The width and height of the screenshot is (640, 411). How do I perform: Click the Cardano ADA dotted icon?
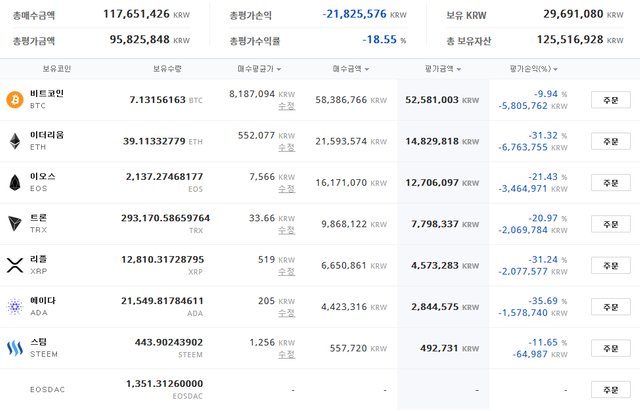[x=15, y=307]
